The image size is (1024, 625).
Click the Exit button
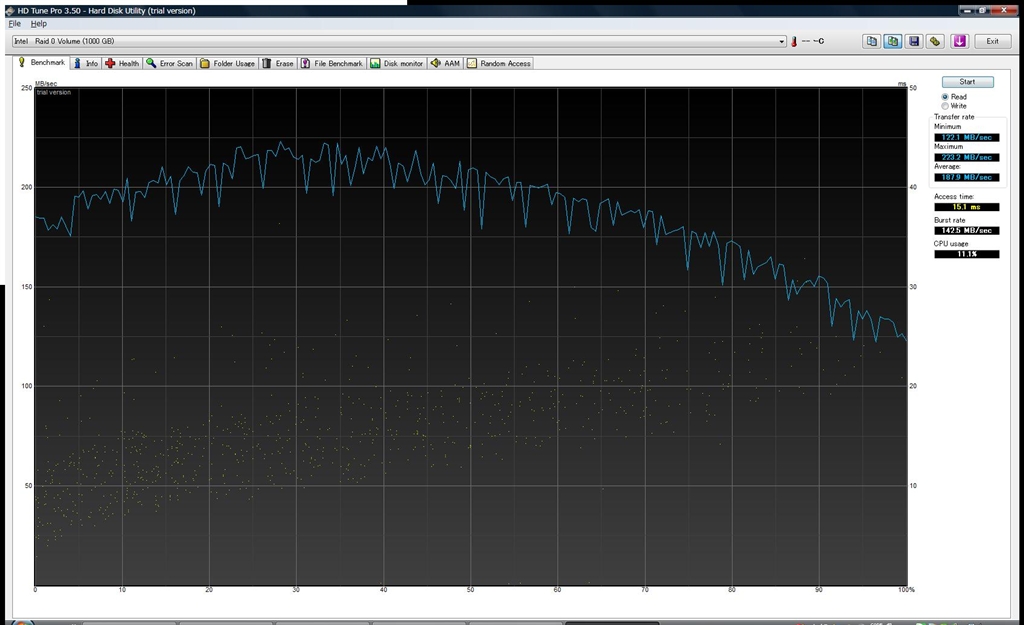point(992,41)
